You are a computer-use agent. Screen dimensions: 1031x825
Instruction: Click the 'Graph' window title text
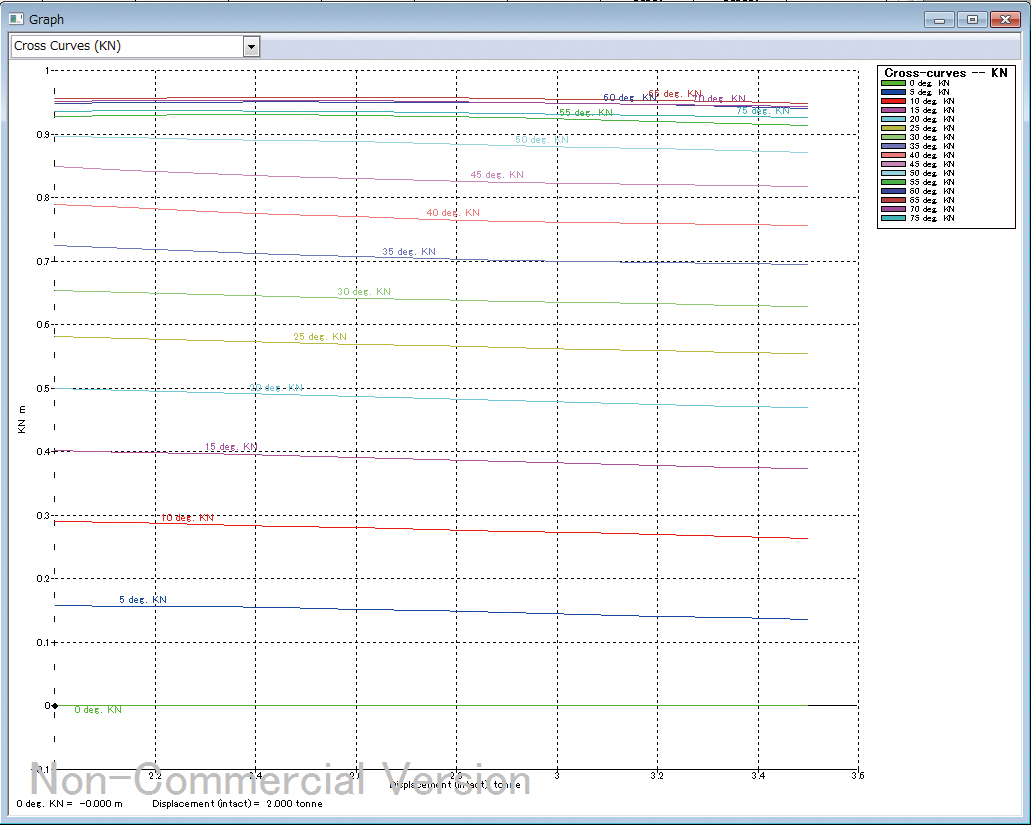point(46,20)
